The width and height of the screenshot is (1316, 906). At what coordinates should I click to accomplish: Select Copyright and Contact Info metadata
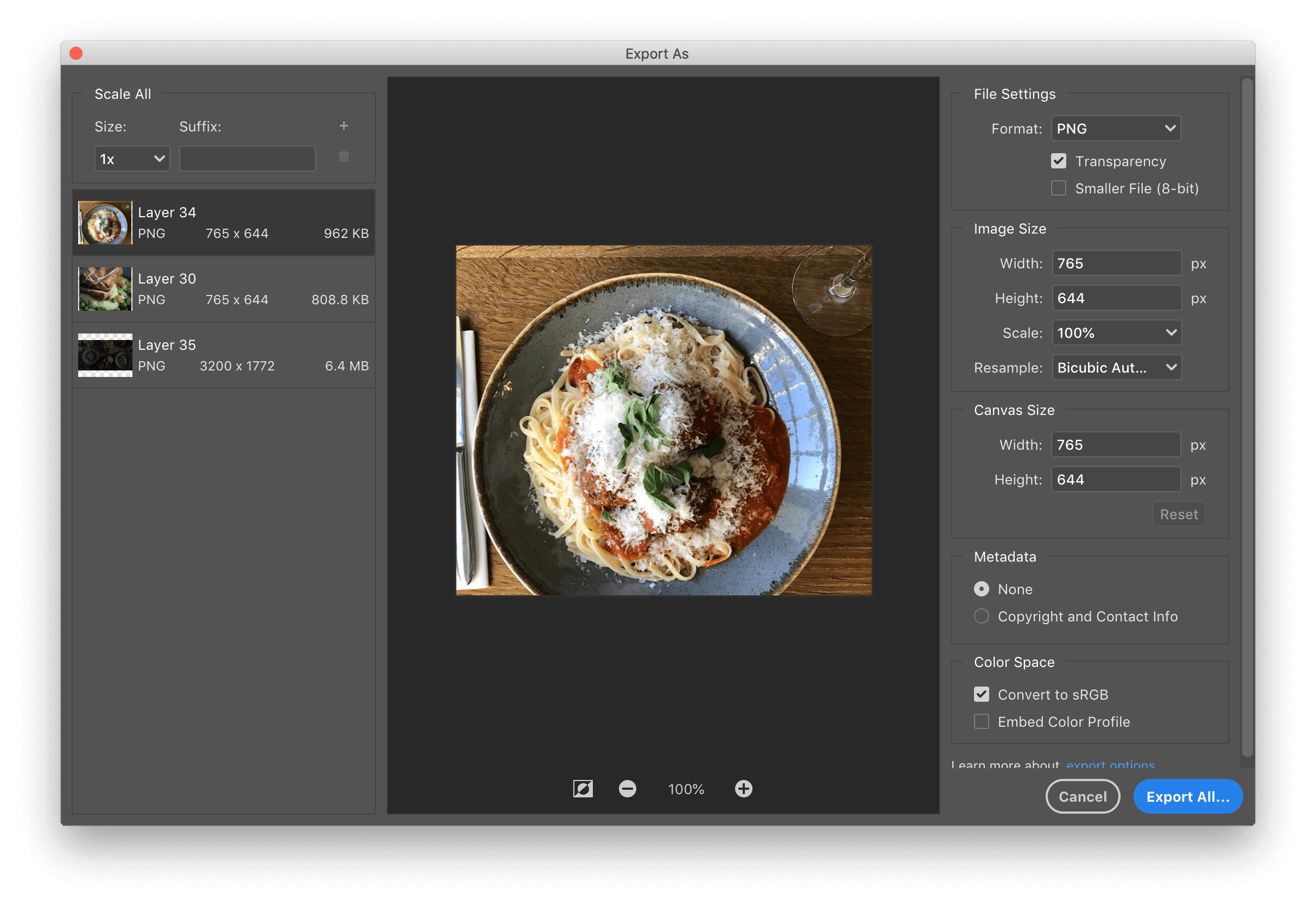coord(982,616)
